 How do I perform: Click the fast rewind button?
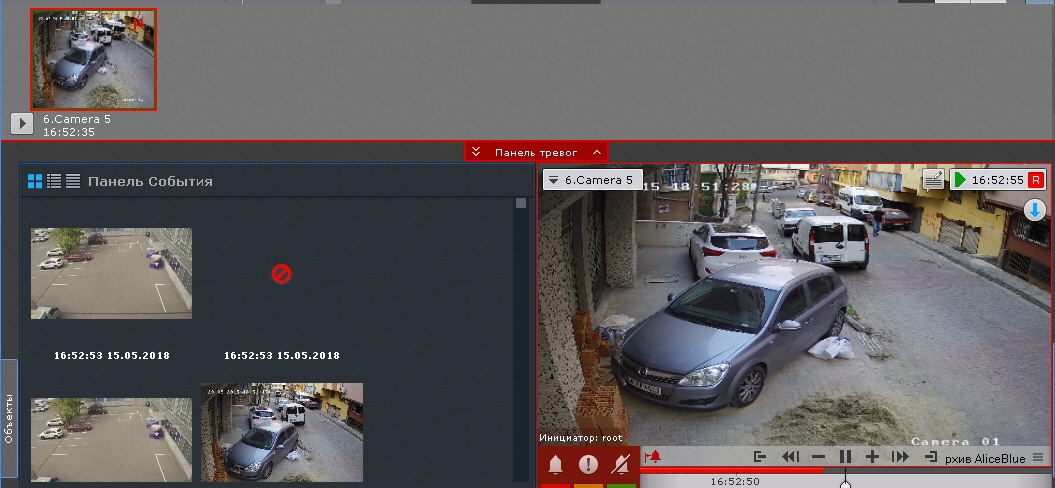790,457
